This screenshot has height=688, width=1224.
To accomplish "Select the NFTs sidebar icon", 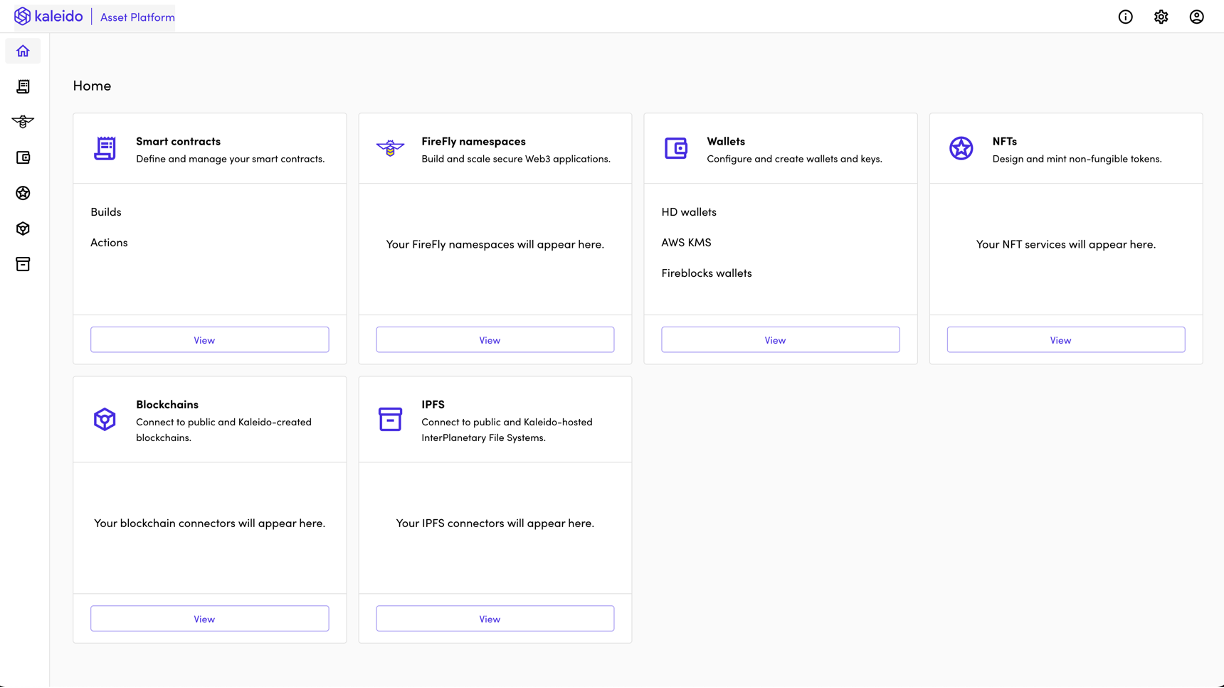I will pyautogui.click(x=22, y=193).
